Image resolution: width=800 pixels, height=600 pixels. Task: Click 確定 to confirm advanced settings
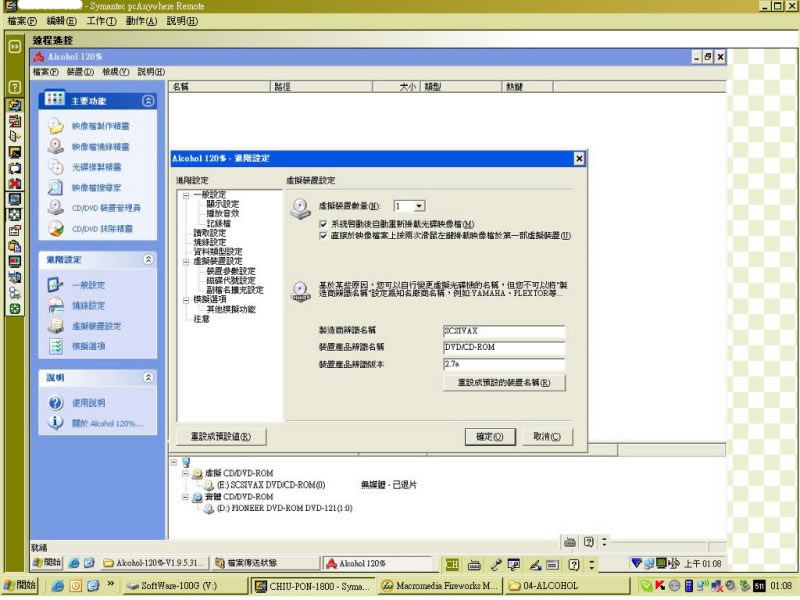coord(490,437)
